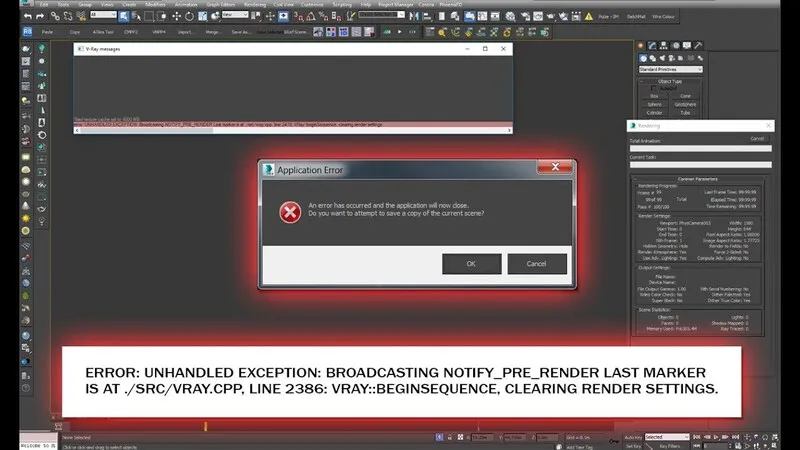Switch to the Display command panel tab

[687, 45]
